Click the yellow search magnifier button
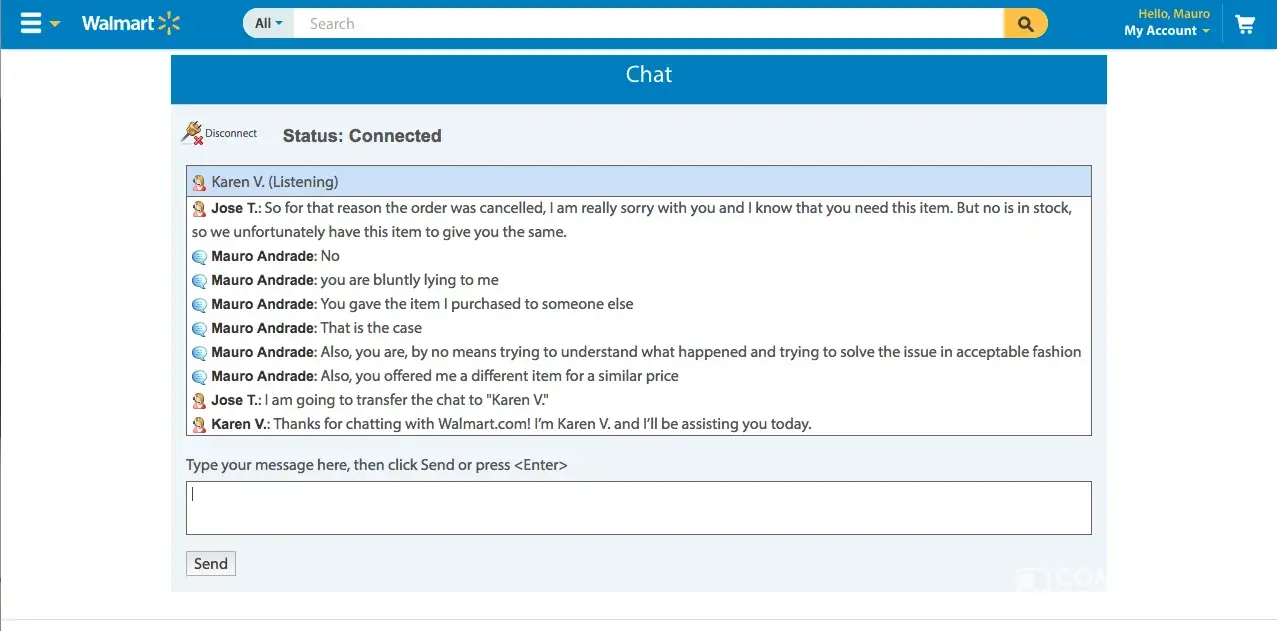The width and height of the screenshot is (1277, 631). click(x=1025, y=23)
